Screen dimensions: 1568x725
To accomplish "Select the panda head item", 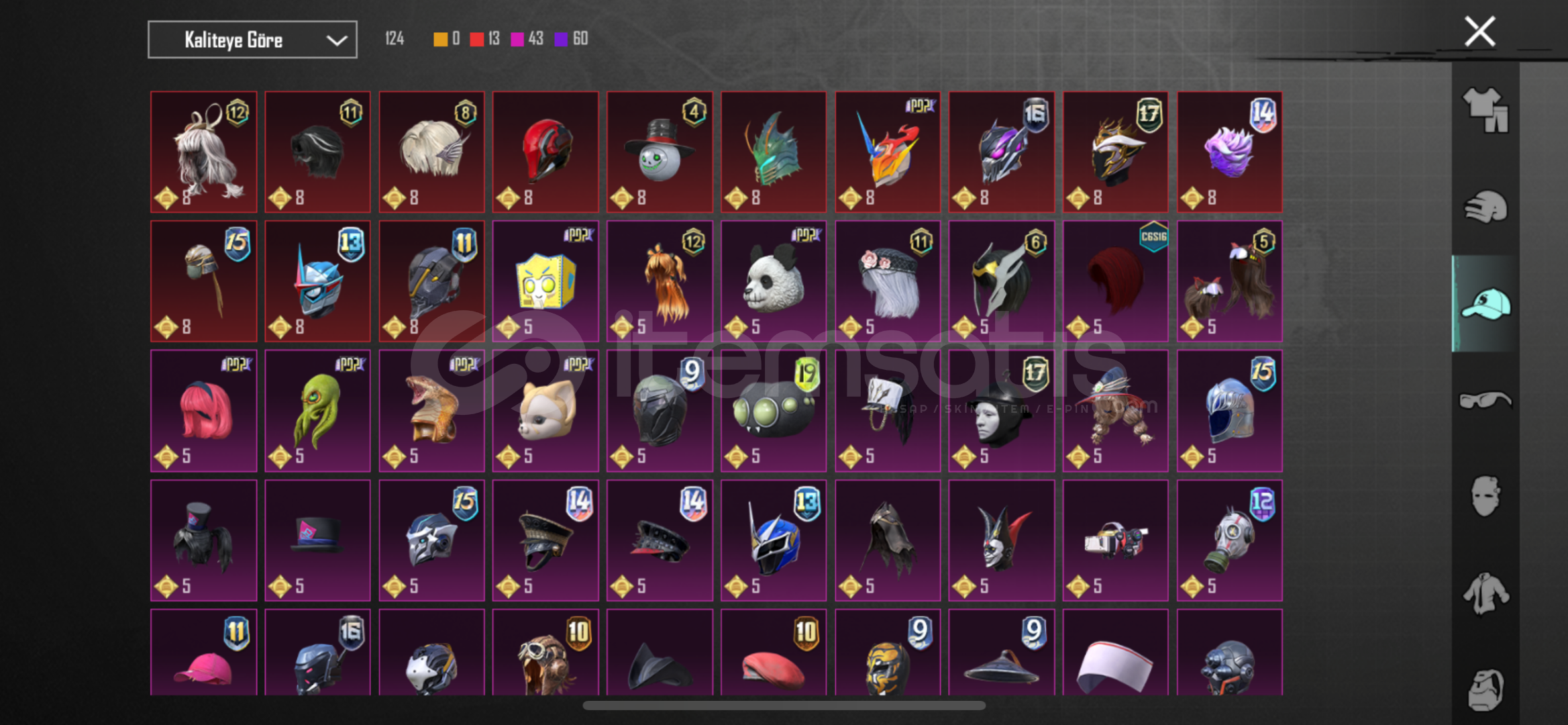I will coord(774,281).
